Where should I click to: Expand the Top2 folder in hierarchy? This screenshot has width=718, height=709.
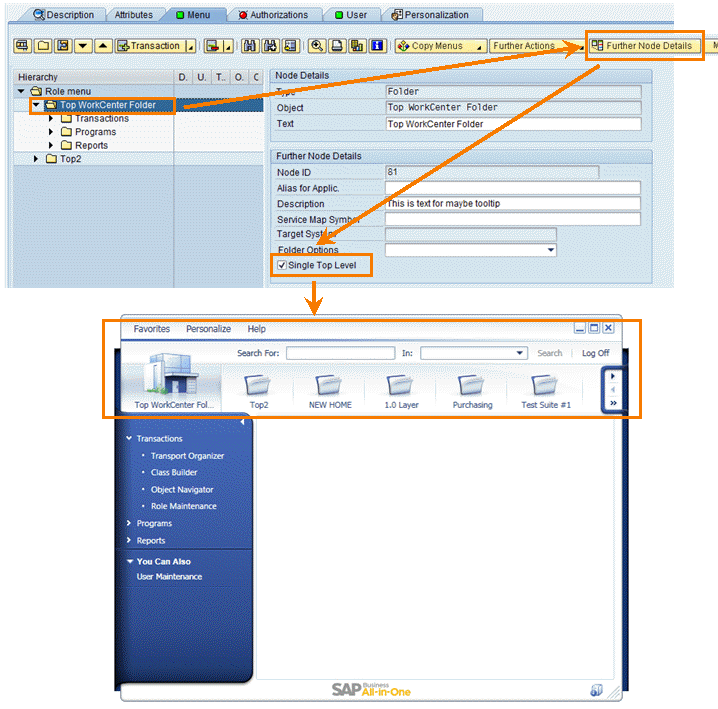pos(38,159)
